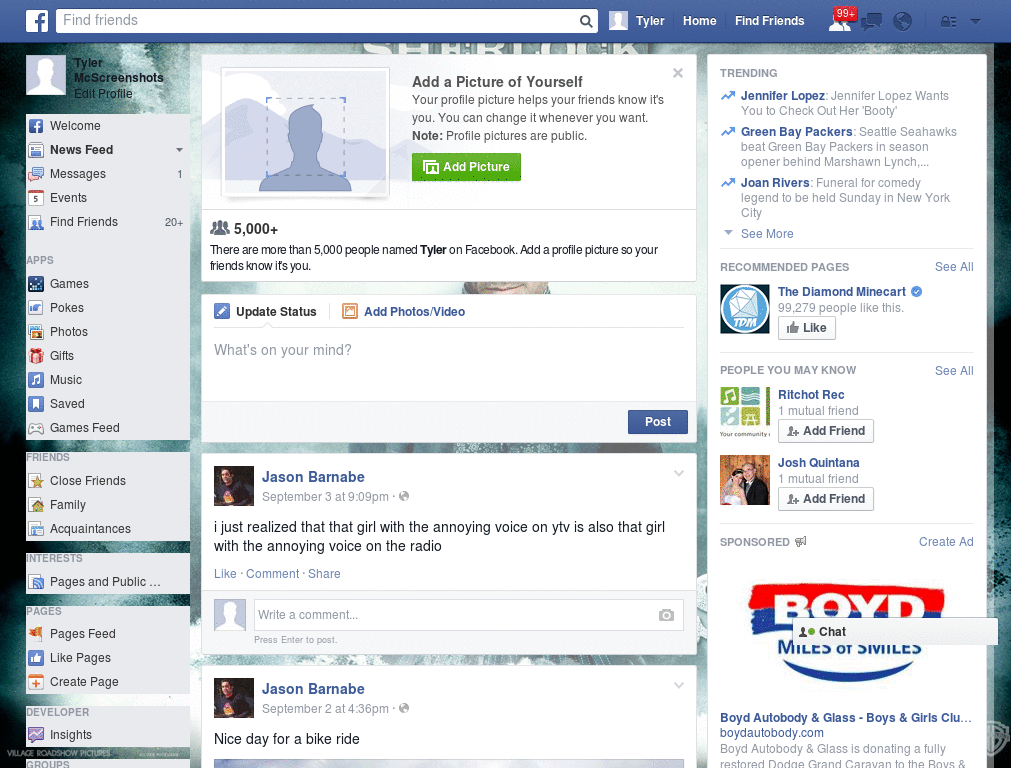
Task: Share the September 3 post
Action: 324,574
